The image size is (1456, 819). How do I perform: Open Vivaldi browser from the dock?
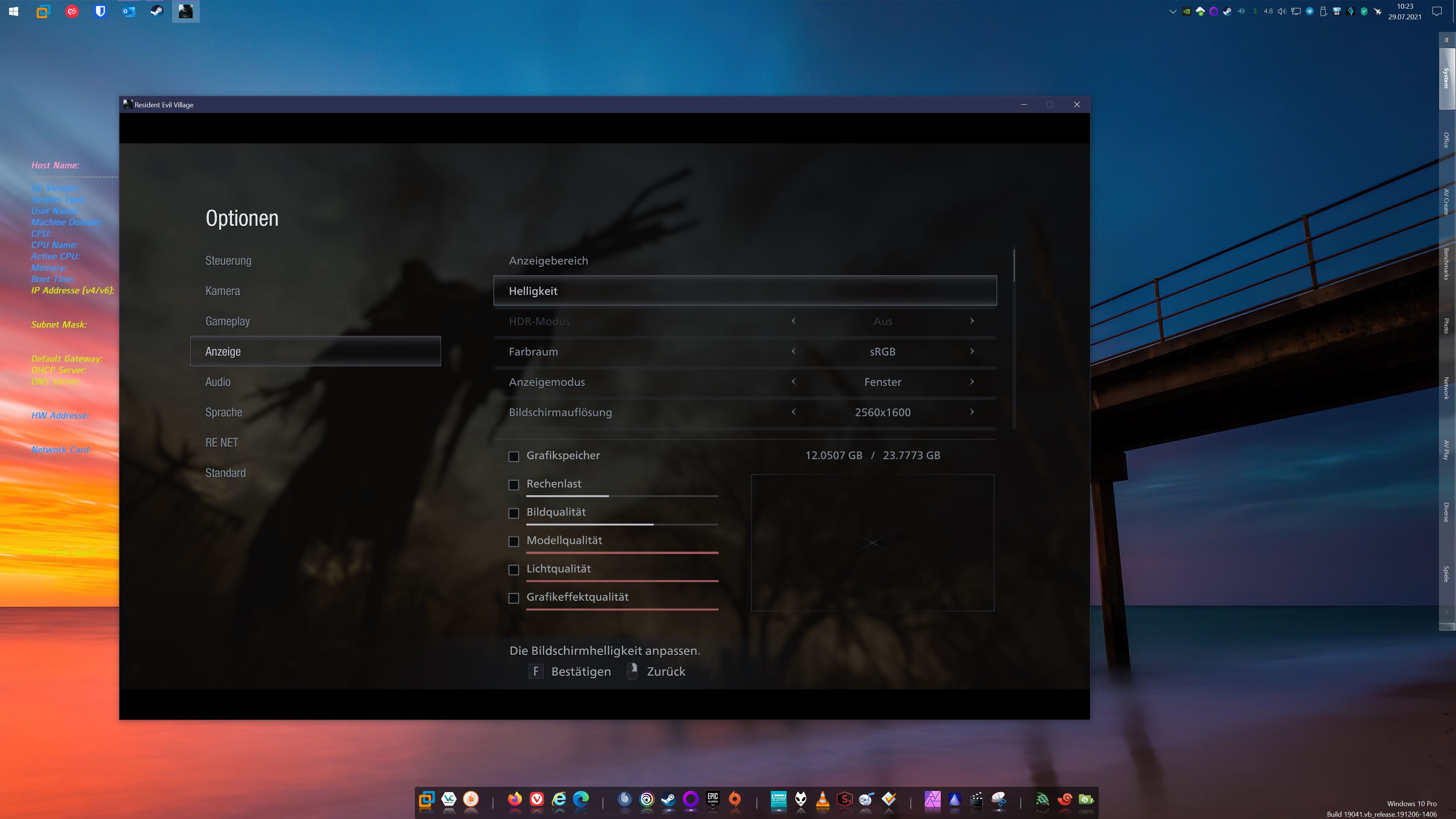click(537, 799)
